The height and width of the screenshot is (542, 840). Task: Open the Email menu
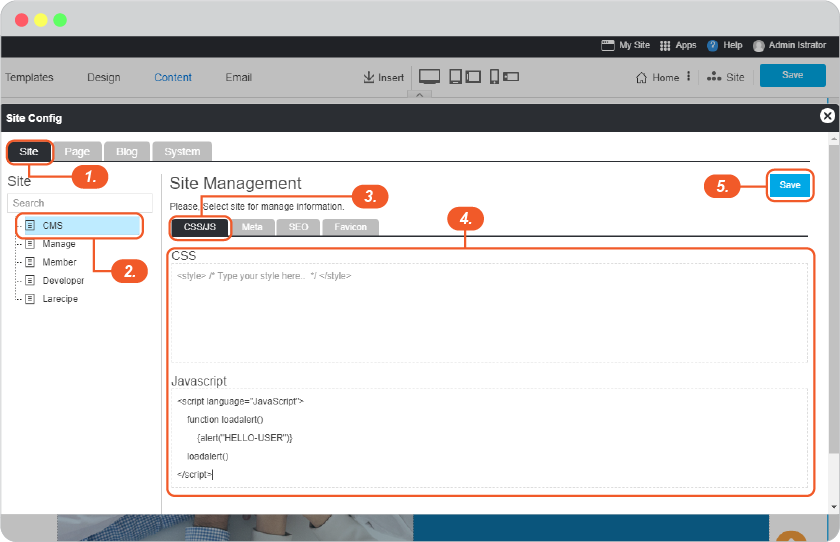point(238,77)
